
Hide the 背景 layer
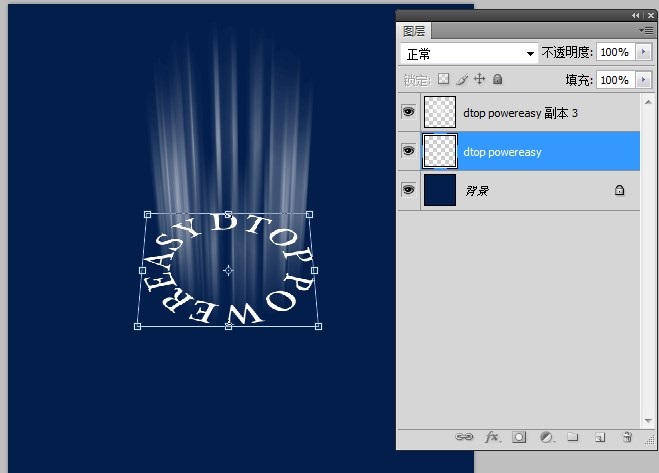[x=408, y=189]
